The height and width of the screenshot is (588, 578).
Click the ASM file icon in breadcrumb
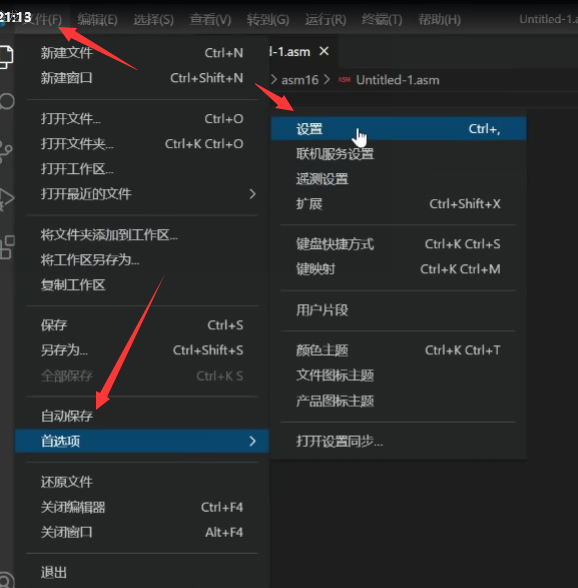pyautogui.click(x=344, y=80)
